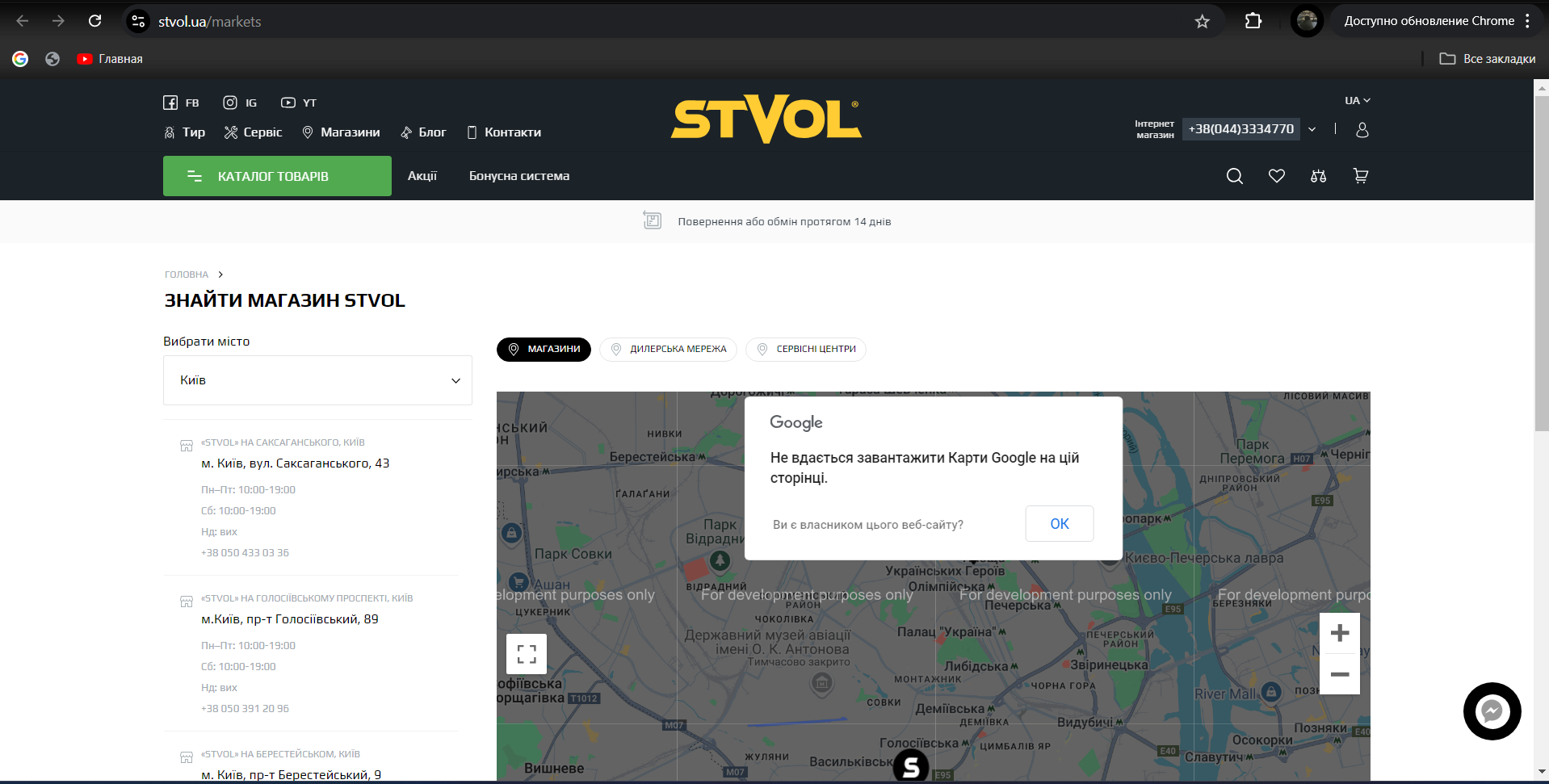Open the Сервіс menu item
Viewport: 1549px width, 784px height.
(x=253, y=132)
